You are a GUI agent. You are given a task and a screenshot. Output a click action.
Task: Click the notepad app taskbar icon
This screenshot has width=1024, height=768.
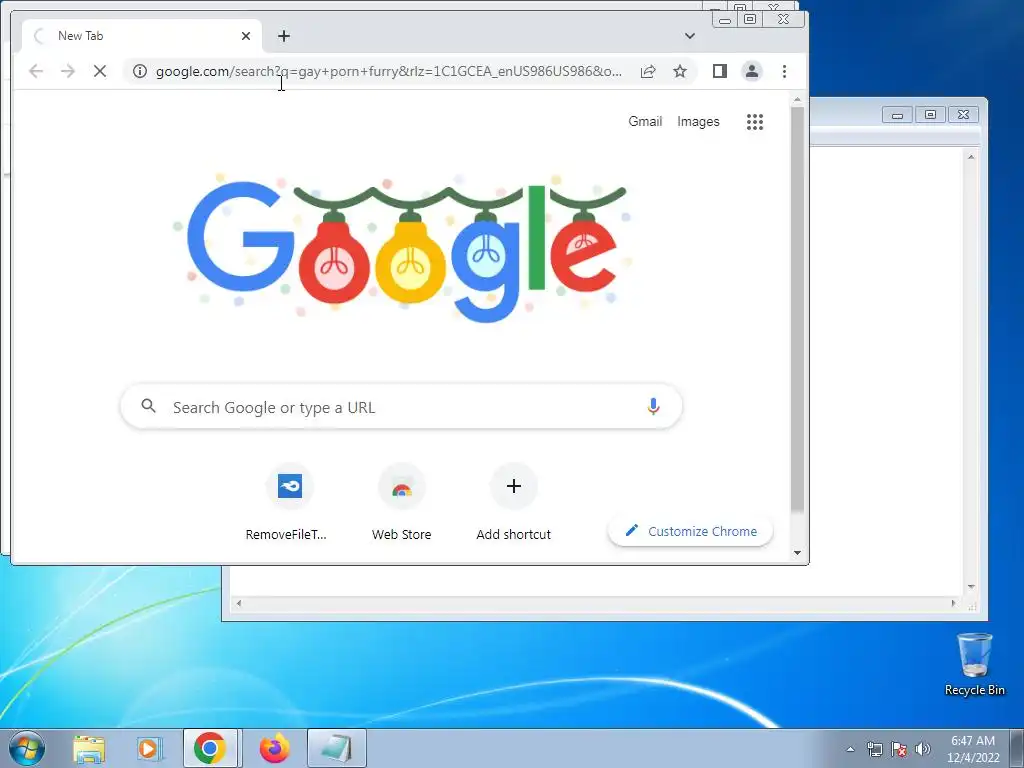(x=336, y=748)
